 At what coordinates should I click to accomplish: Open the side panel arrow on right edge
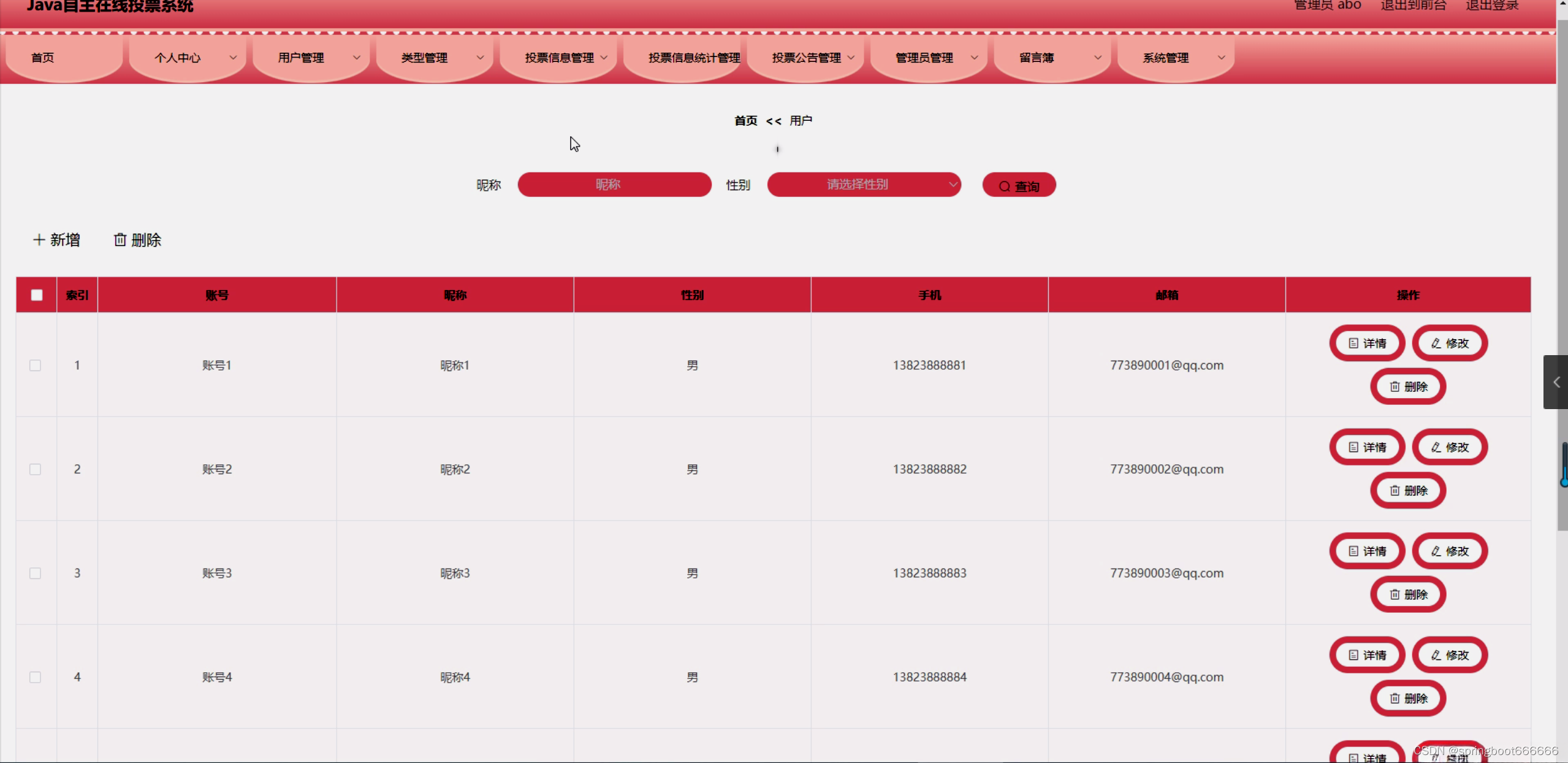[x=1556, y=382]
